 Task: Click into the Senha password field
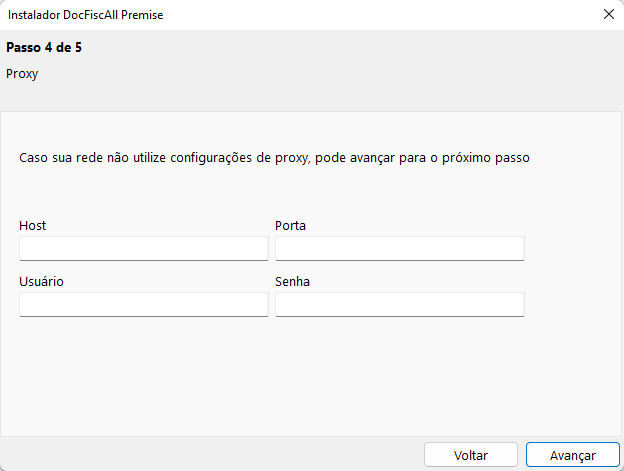click(x=399, y=304)
